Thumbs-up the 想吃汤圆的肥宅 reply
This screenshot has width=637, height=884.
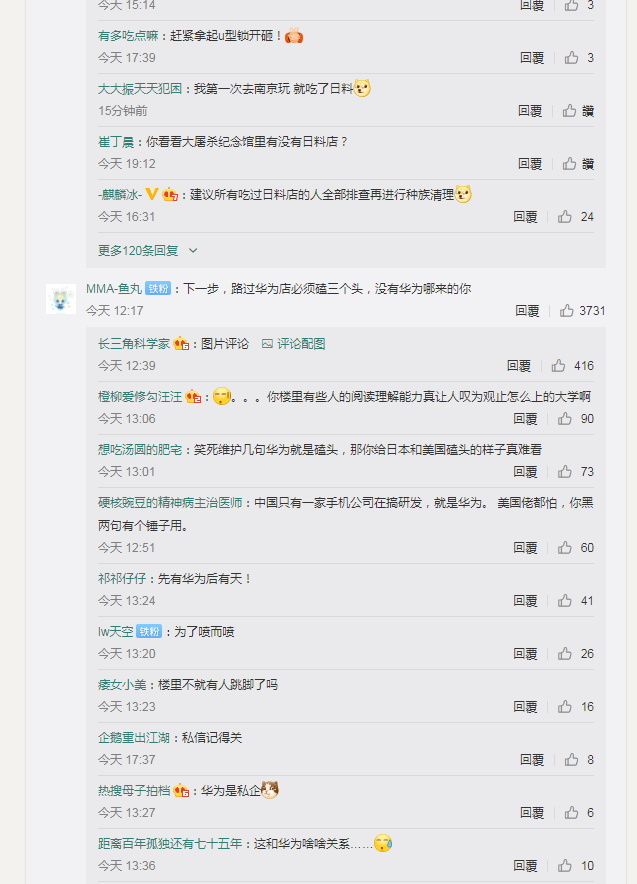pyautogui.click(x=565, y=471)
